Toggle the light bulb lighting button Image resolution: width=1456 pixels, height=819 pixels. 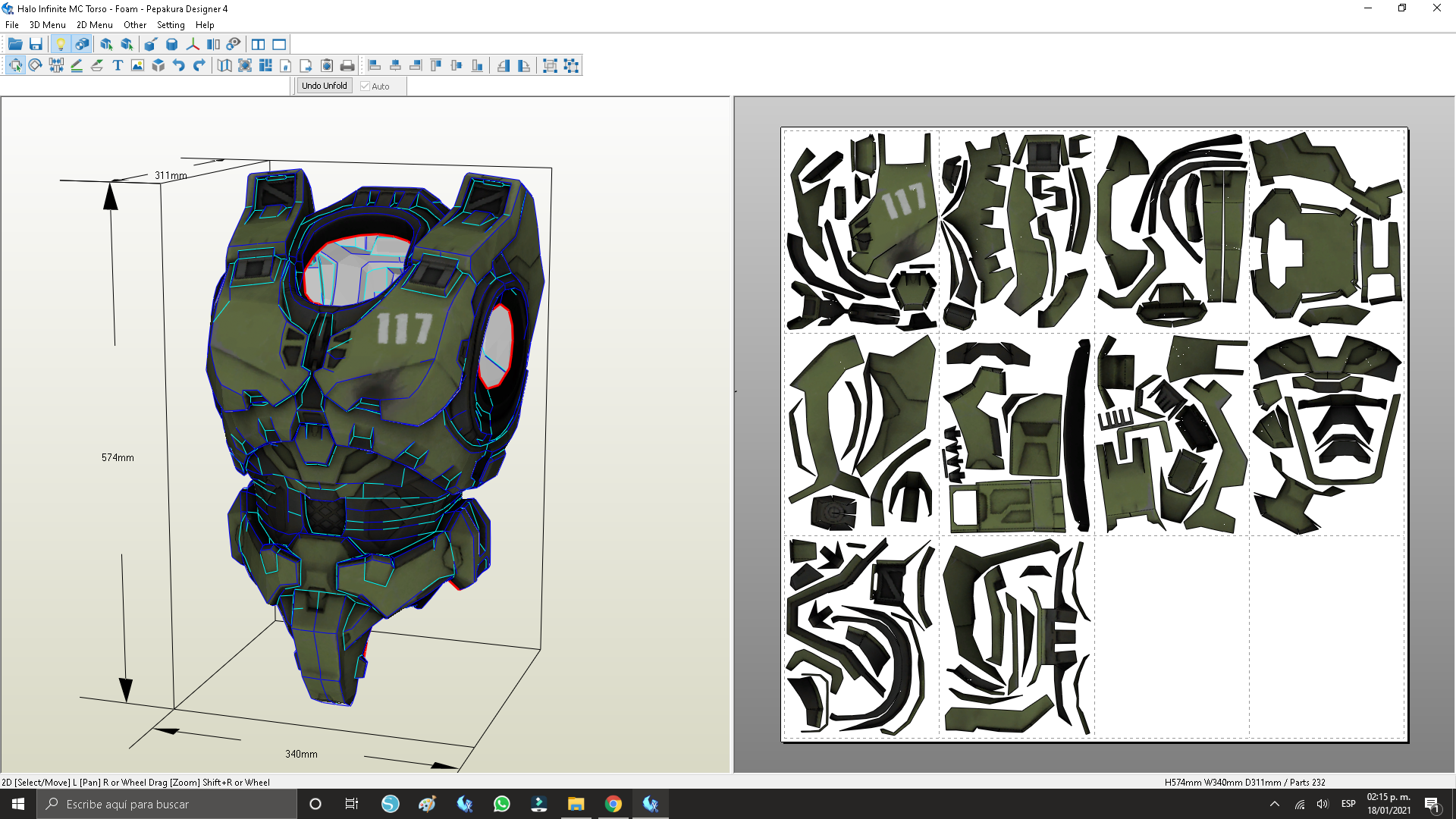click(61, 45)
